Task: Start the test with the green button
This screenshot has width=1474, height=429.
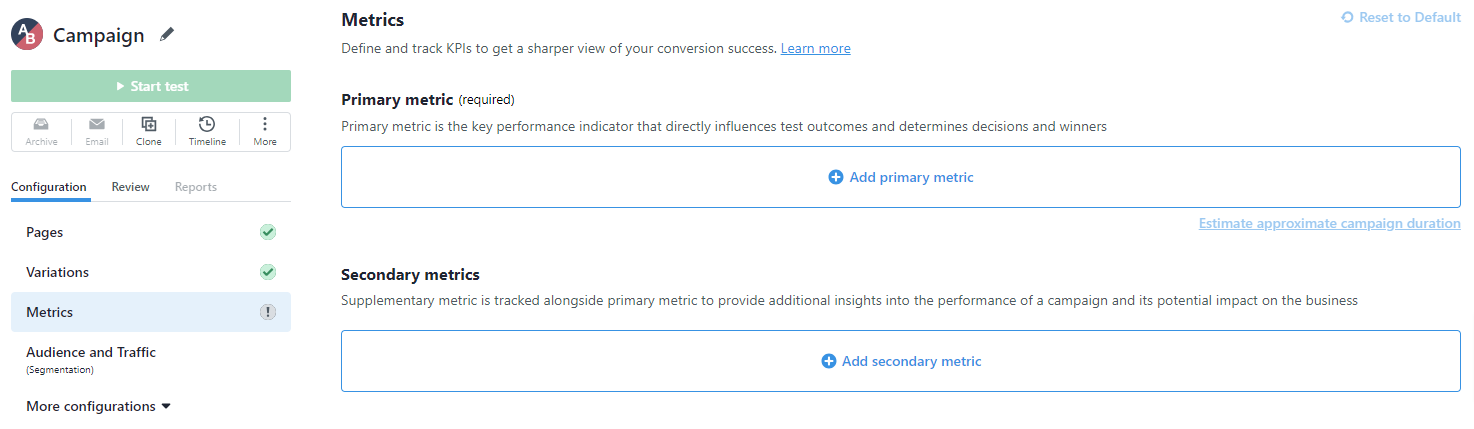Action: pos(151,86)
